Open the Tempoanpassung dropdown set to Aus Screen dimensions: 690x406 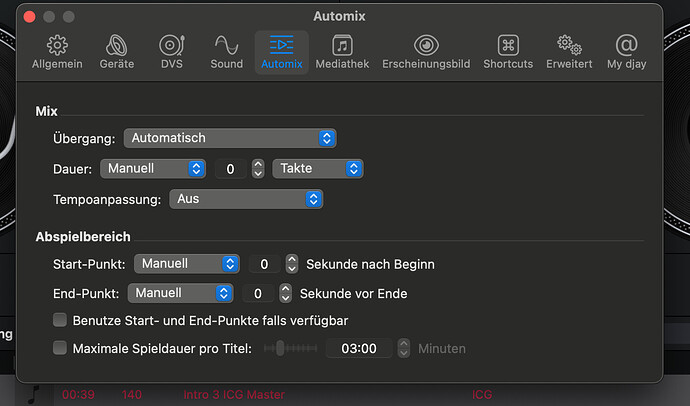(x=246, y=199)
